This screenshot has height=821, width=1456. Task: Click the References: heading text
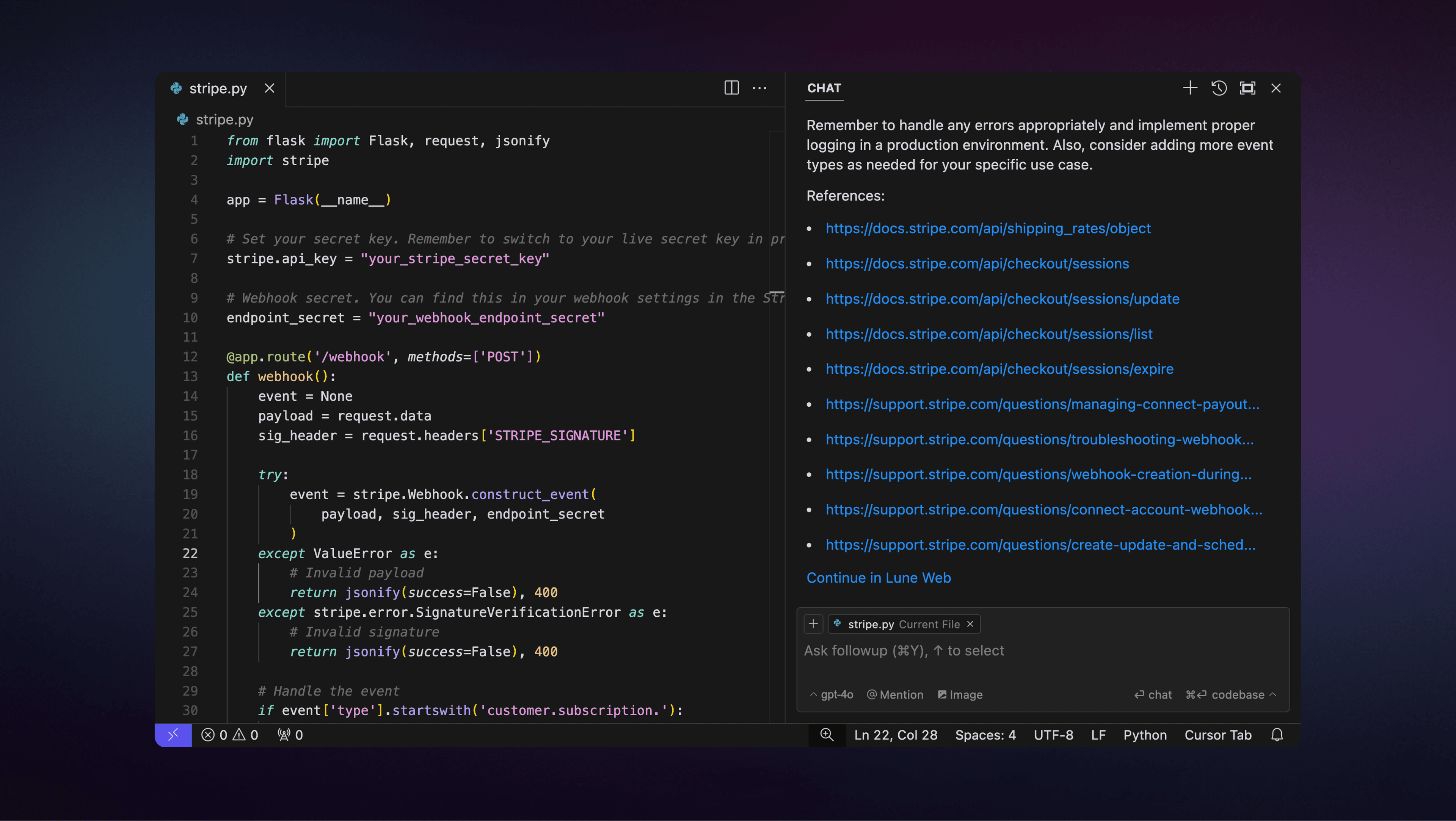click(845, 196)
